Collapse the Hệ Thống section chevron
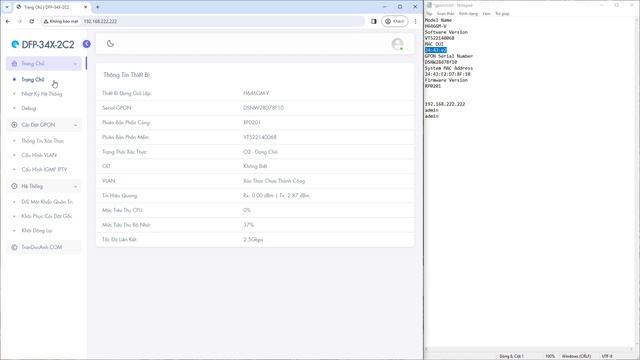 coord(76,187)
